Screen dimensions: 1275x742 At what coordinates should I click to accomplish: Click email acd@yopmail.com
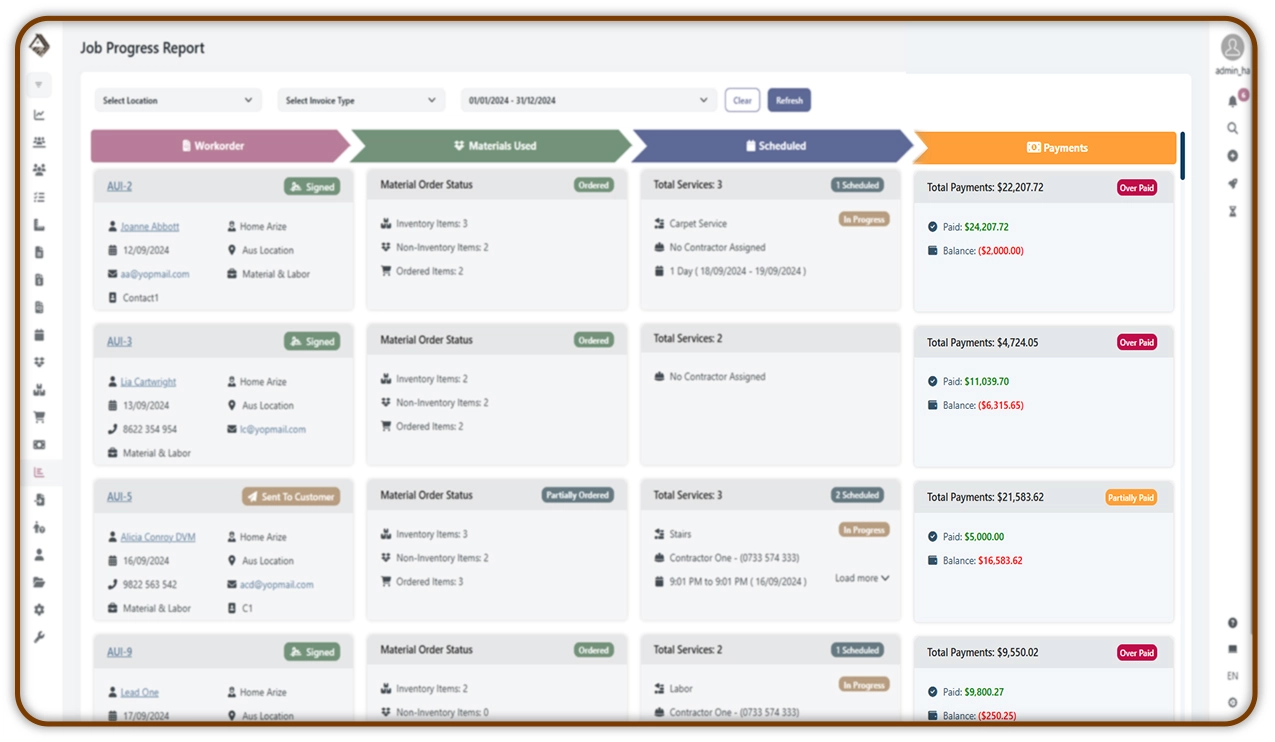click(277, 584)
